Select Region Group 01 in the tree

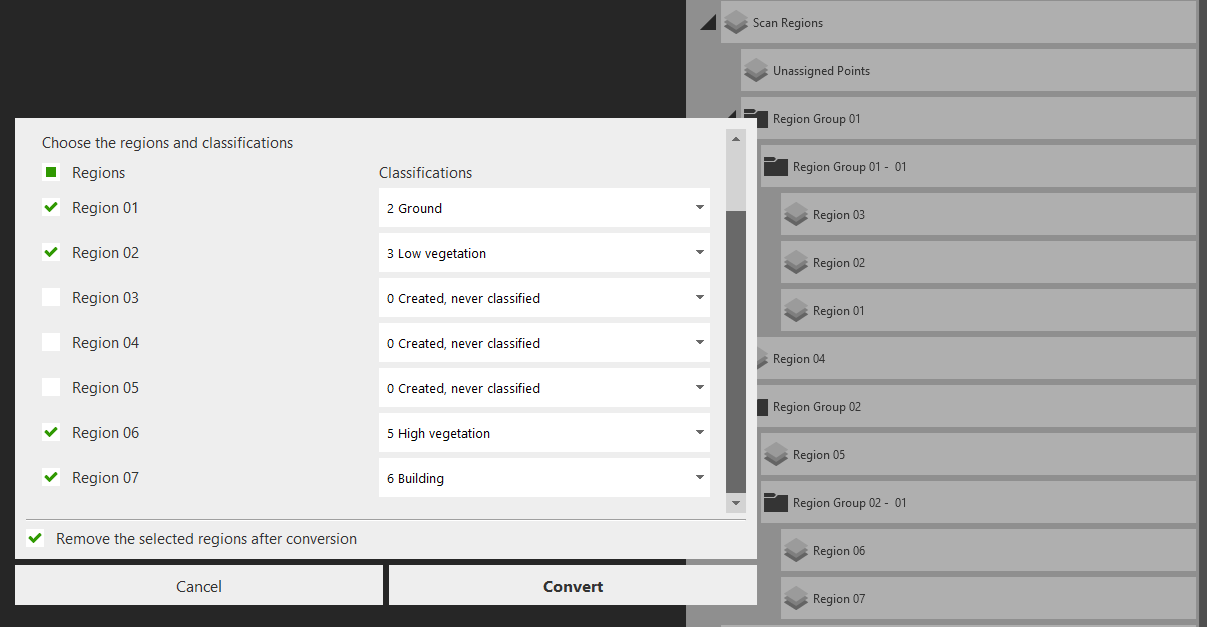968,118
